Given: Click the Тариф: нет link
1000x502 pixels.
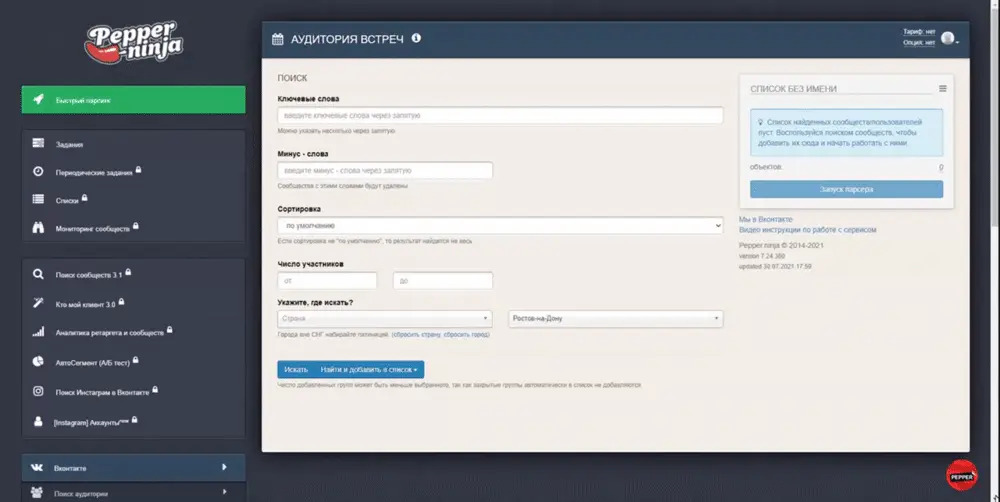Looking at the screenshot, I should pos(919,32).
